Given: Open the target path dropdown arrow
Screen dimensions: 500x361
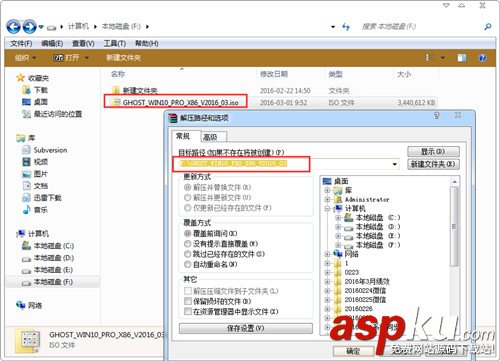Looking at the screenshot, I should point(395,164).
